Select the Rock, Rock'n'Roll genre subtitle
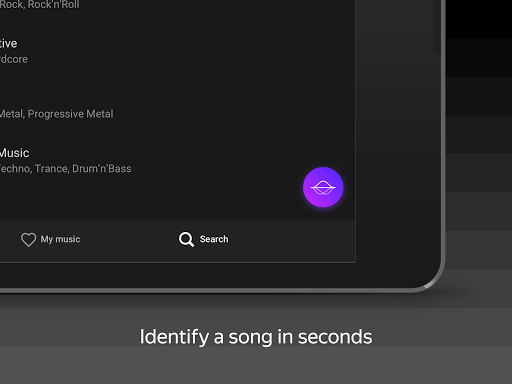 (x=39, y=4)
